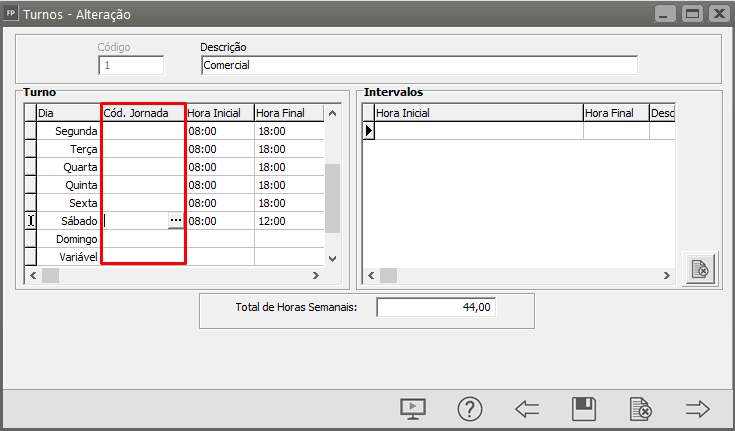Click the delete interval icon beside Intervalos grid
This screenshot has width=735, height=431.
click(700, 270)
